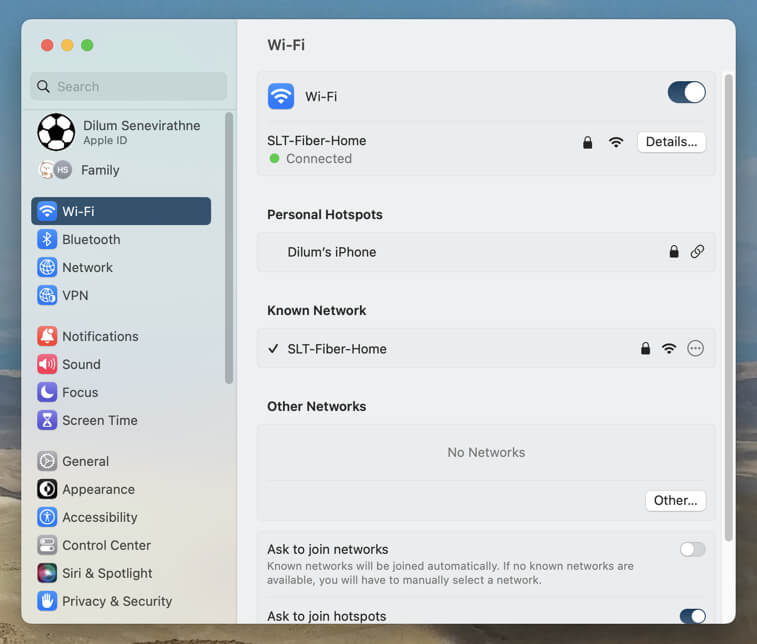Screen dimensions: 757x644
Task: Open Appearance settings
Action: [121, 490]
